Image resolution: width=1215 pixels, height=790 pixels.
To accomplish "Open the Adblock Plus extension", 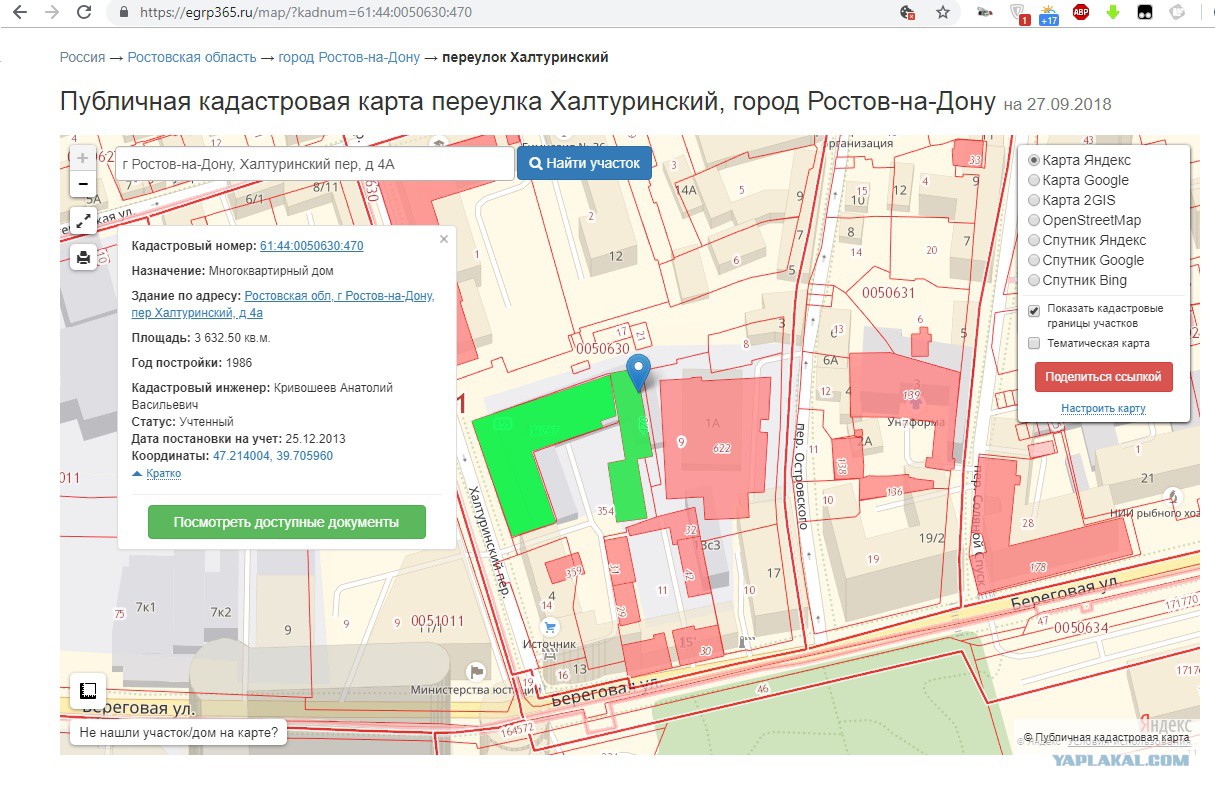I will [x=1081, y=13].
